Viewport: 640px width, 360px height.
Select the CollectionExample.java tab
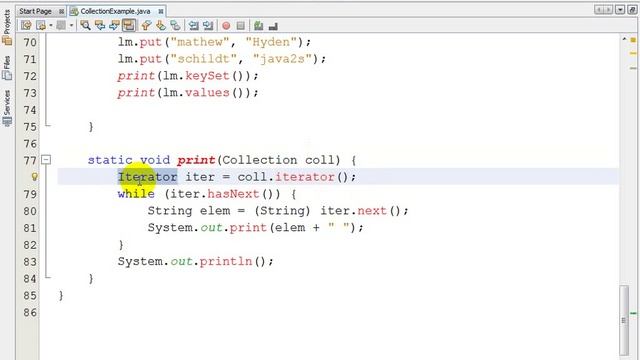coord(115,11)
